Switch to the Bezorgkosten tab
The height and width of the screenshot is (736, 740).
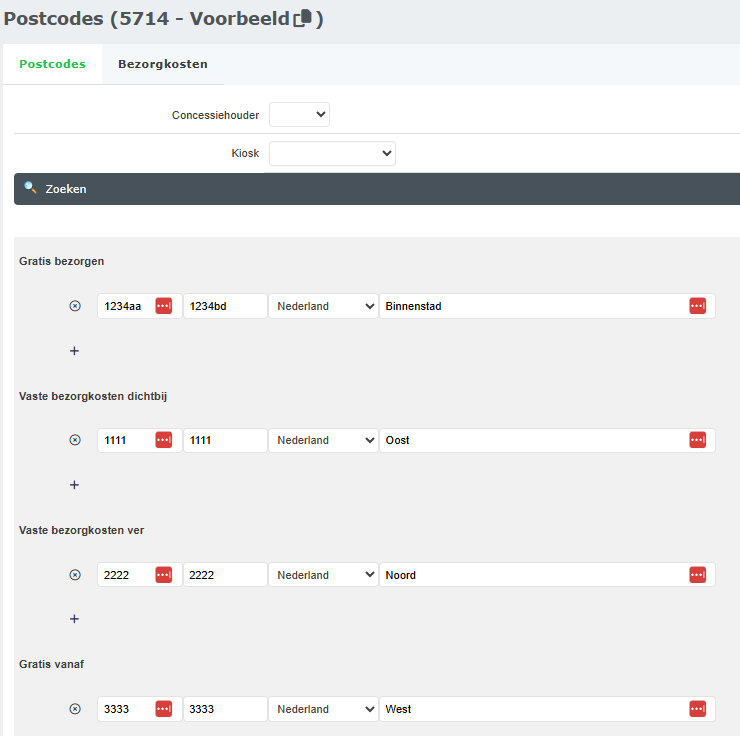163,64
